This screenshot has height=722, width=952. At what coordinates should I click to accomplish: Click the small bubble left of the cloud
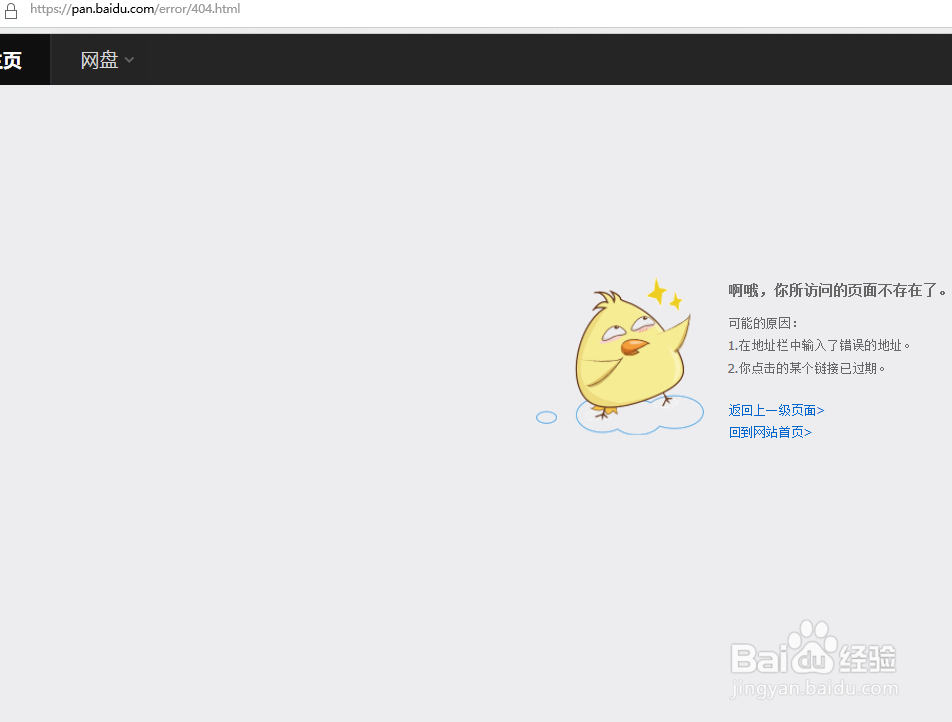click(546, 418)
